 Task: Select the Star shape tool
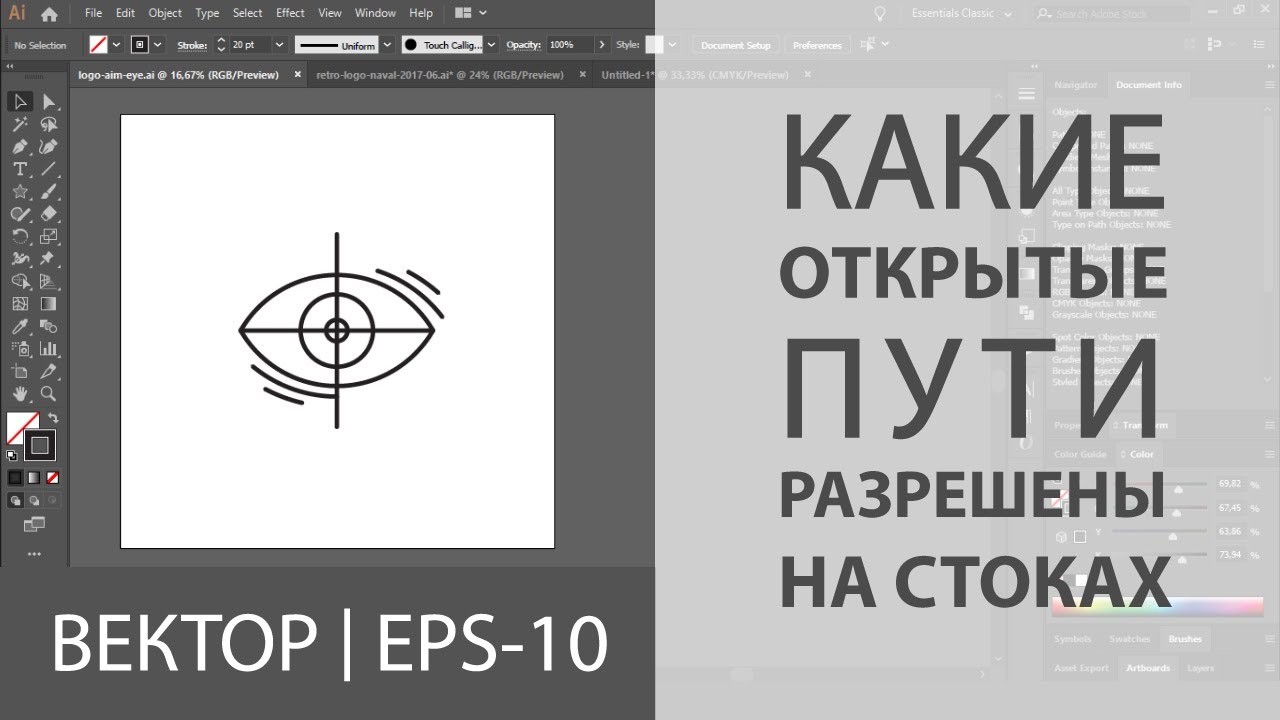click(x=20, y=191)
